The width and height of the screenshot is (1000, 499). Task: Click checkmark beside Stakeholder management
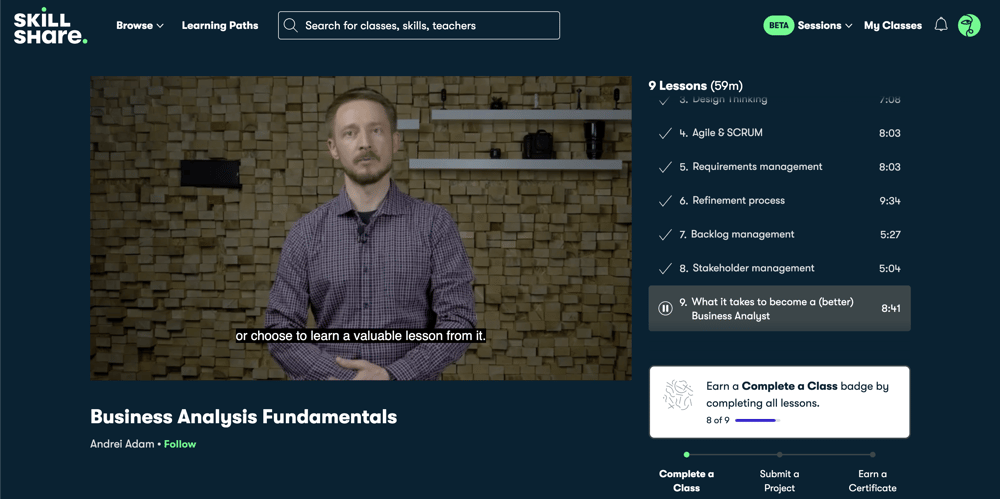(x=665, y=269)
